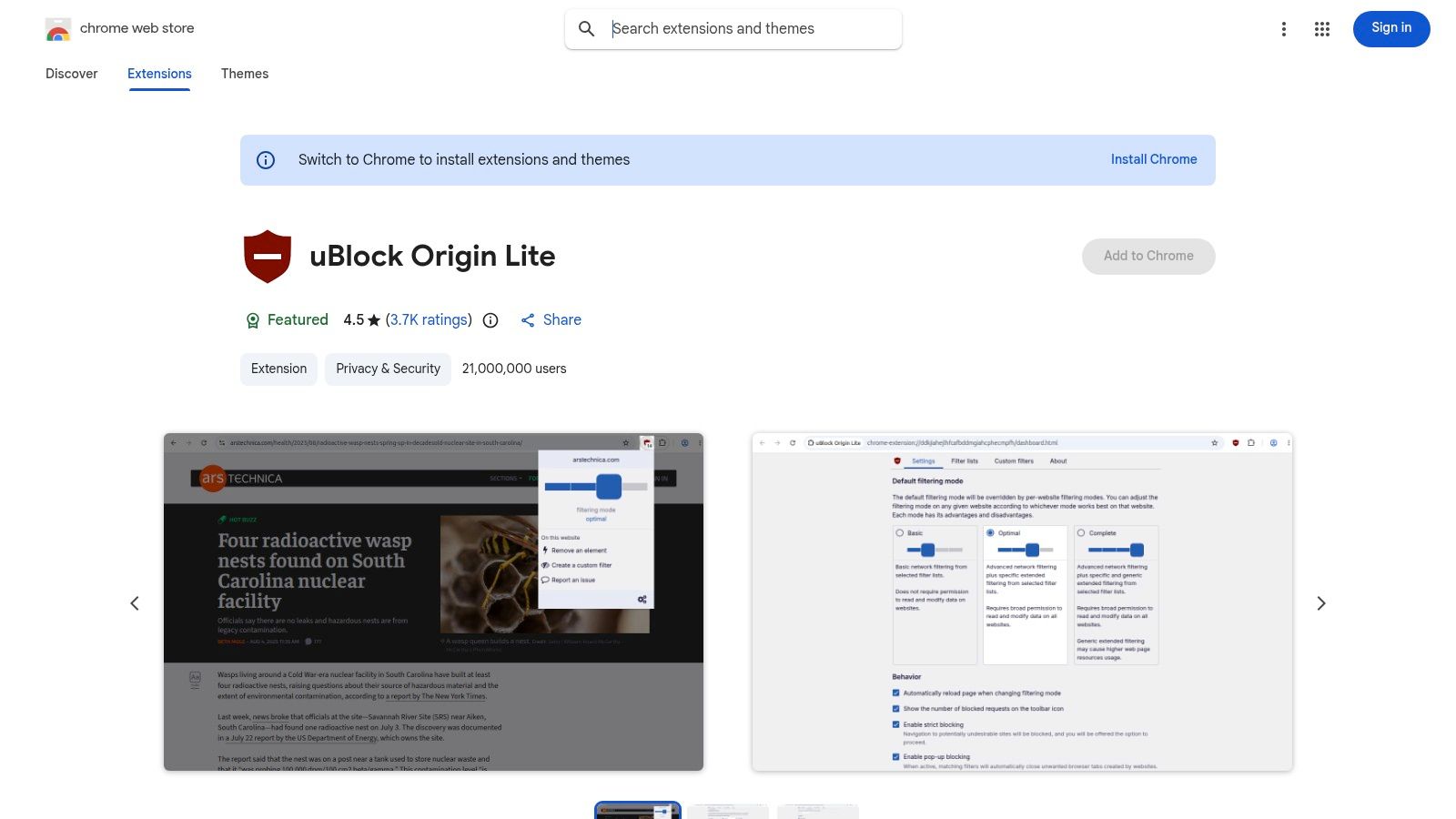
Task: Click the '21,000,000 users' text
Action: 514,369
